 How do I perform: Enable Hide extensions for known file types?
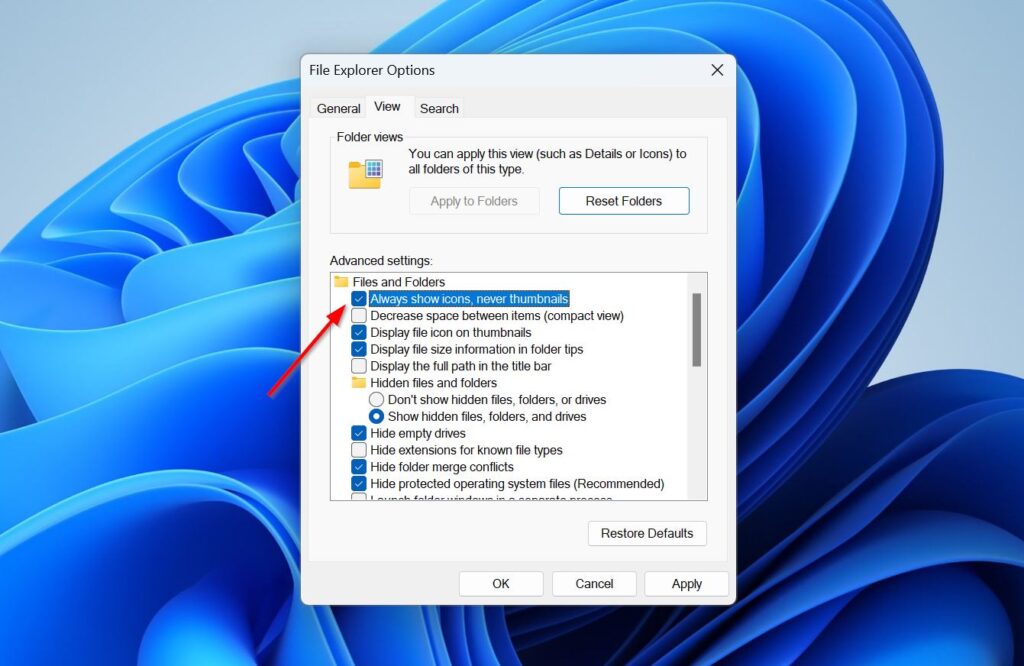point(360,450)
